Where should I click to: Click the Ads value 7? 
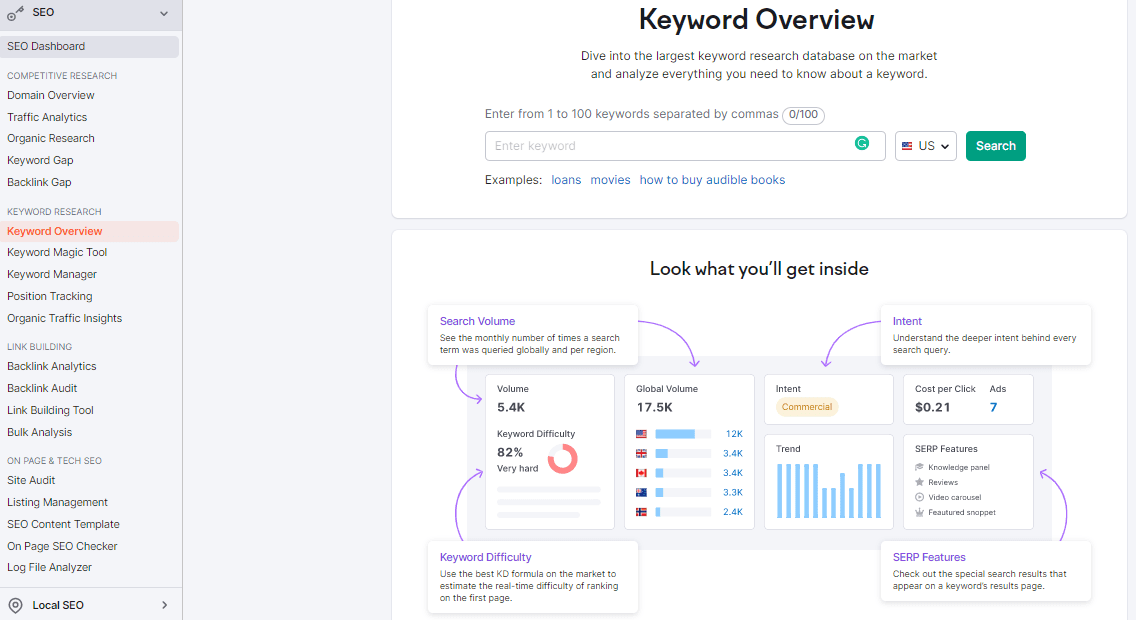tap(993, 407)
